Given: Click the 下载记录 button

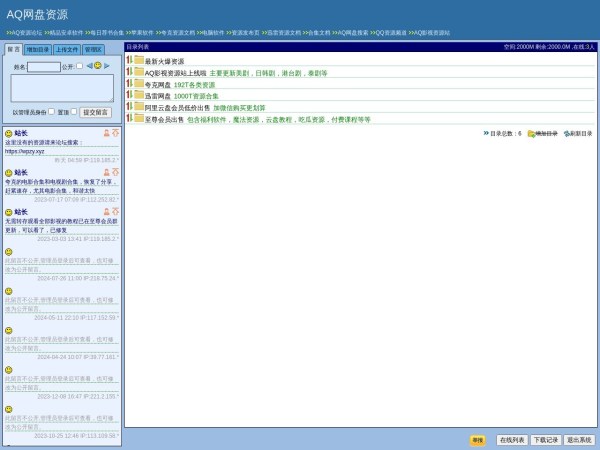Looking at the screenshot, I should [x=545, y=440].
